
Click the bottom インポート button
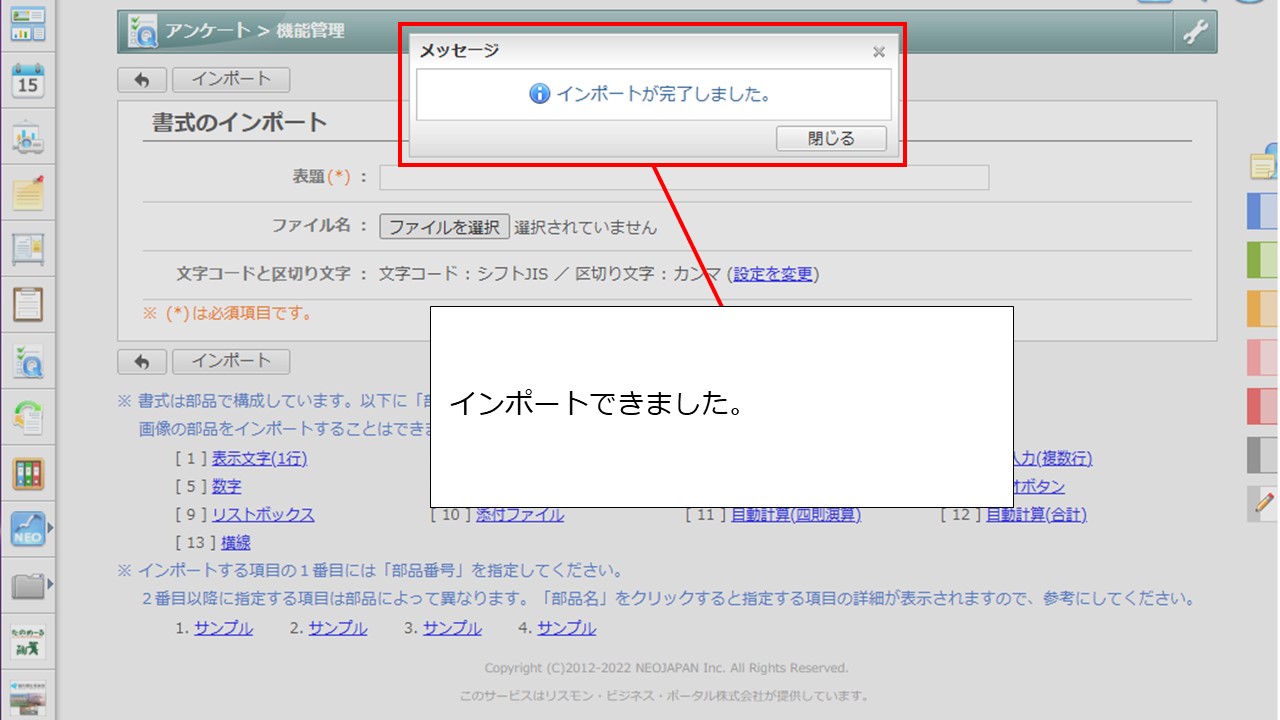click(x=231, y=361)
